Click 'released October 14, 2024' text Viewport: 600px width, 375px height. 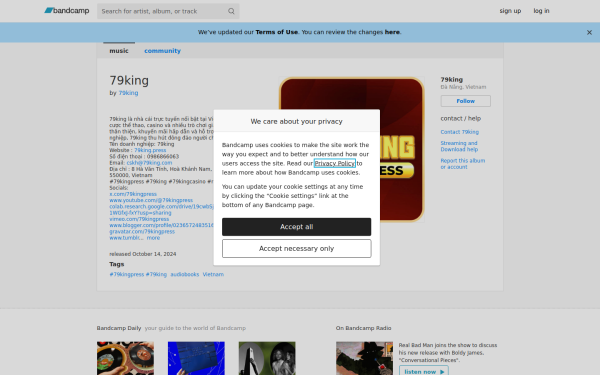(143, 254)
